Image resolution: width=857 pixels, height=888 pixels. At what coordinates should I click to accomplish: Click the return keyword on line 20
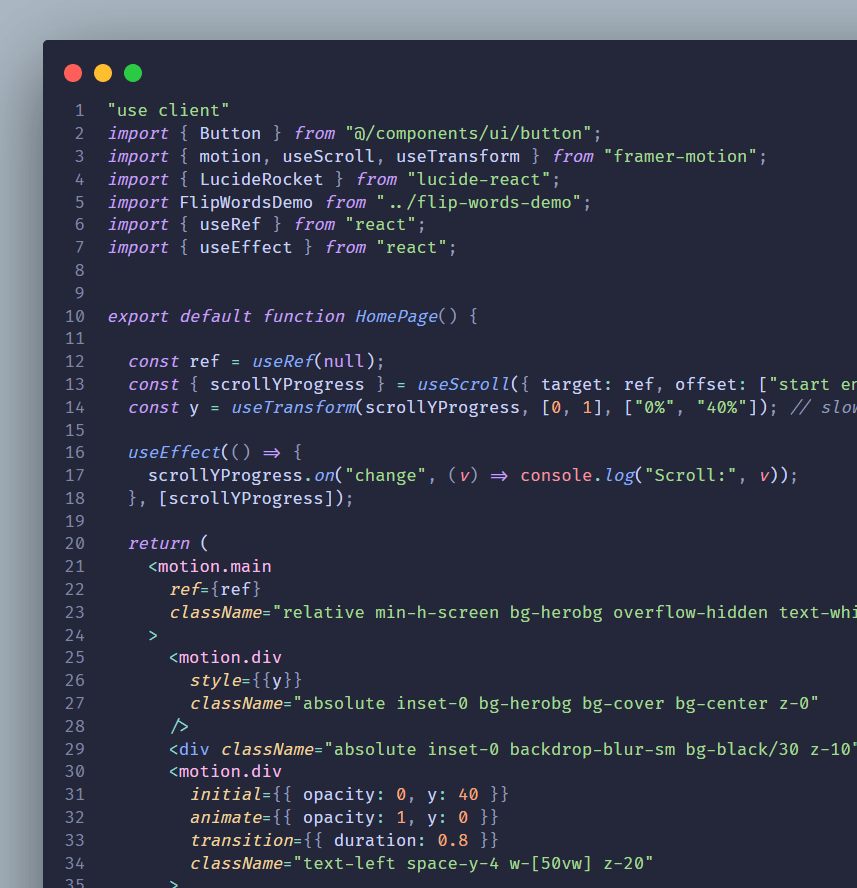tap(159, 543)
